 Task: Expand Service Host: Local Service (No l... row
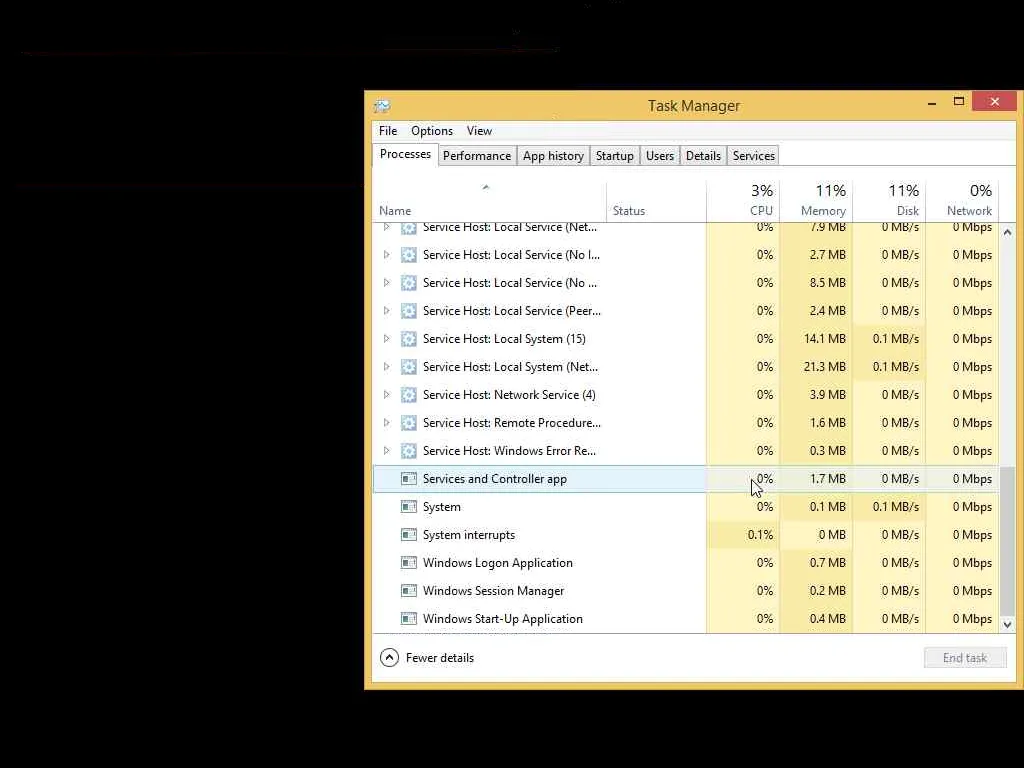tap(387, 255)
